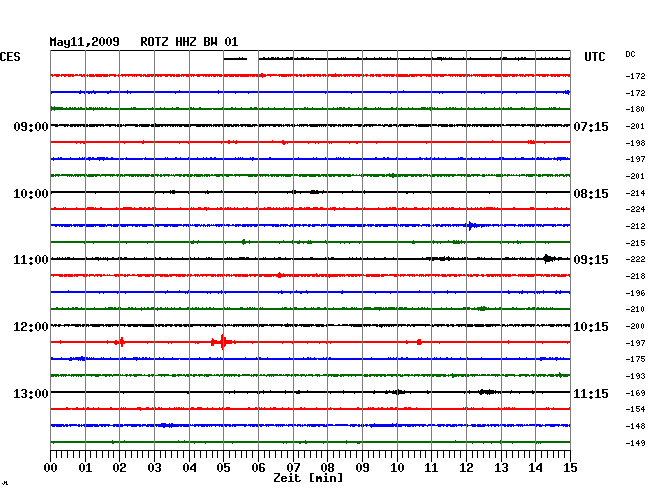Select minute tick label 11

tap(431, 468)
